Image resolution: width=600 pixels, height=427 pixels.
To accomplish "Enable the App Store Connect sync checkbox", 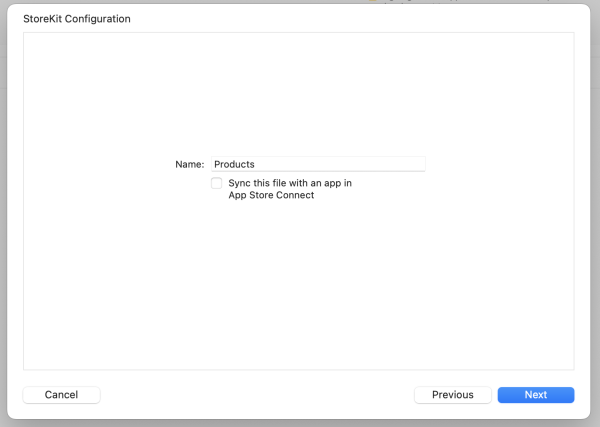I will [x=217, y=184].
